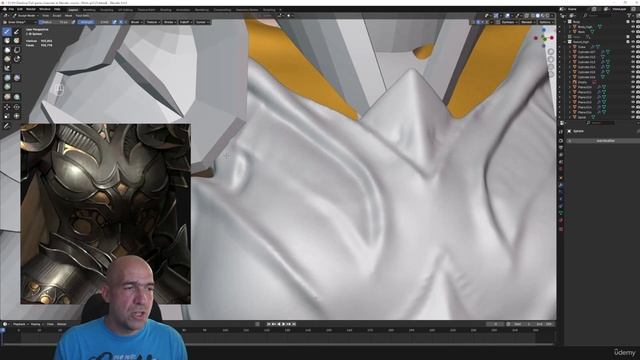This screenshot has height=360, width=640.
Task: Toggle viewport gizmo visibility icon
Action: pos(496,16)
